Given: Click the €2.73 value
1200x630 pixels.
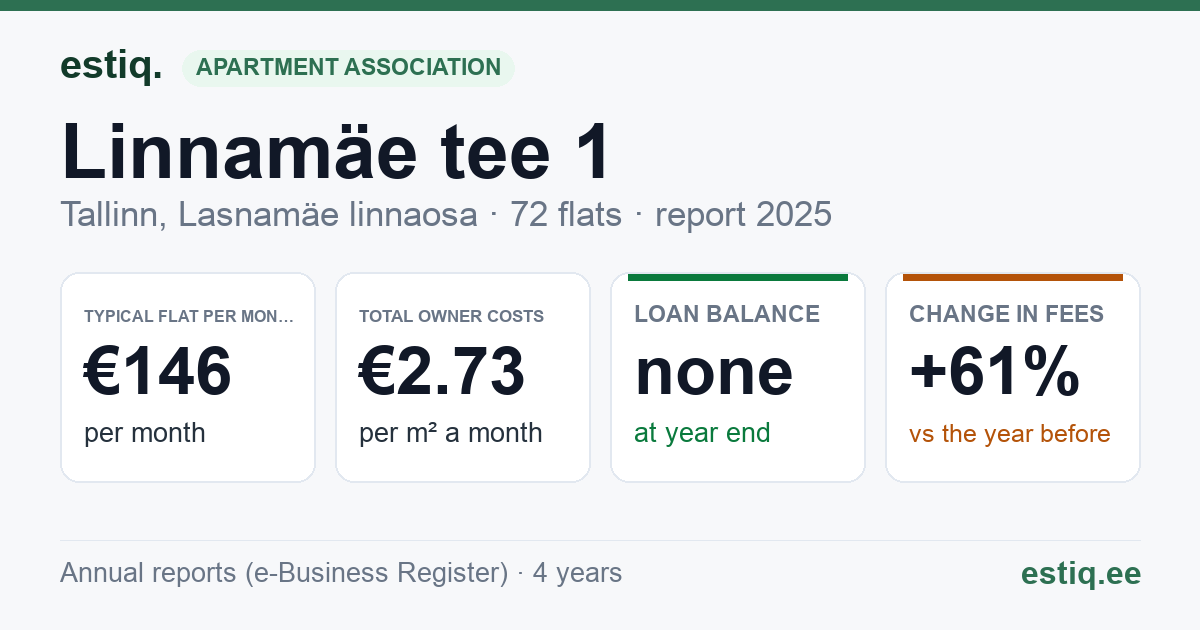Looking at the screenshot, I should 442,371.
